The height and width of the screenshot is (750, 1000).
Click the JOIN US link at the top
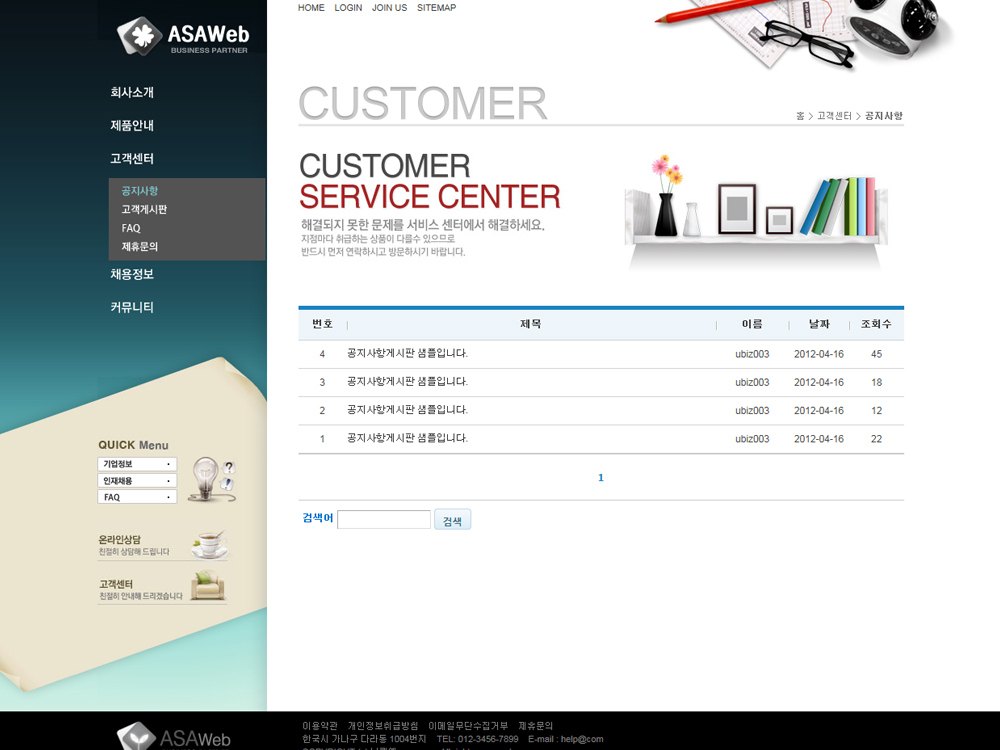389,8
